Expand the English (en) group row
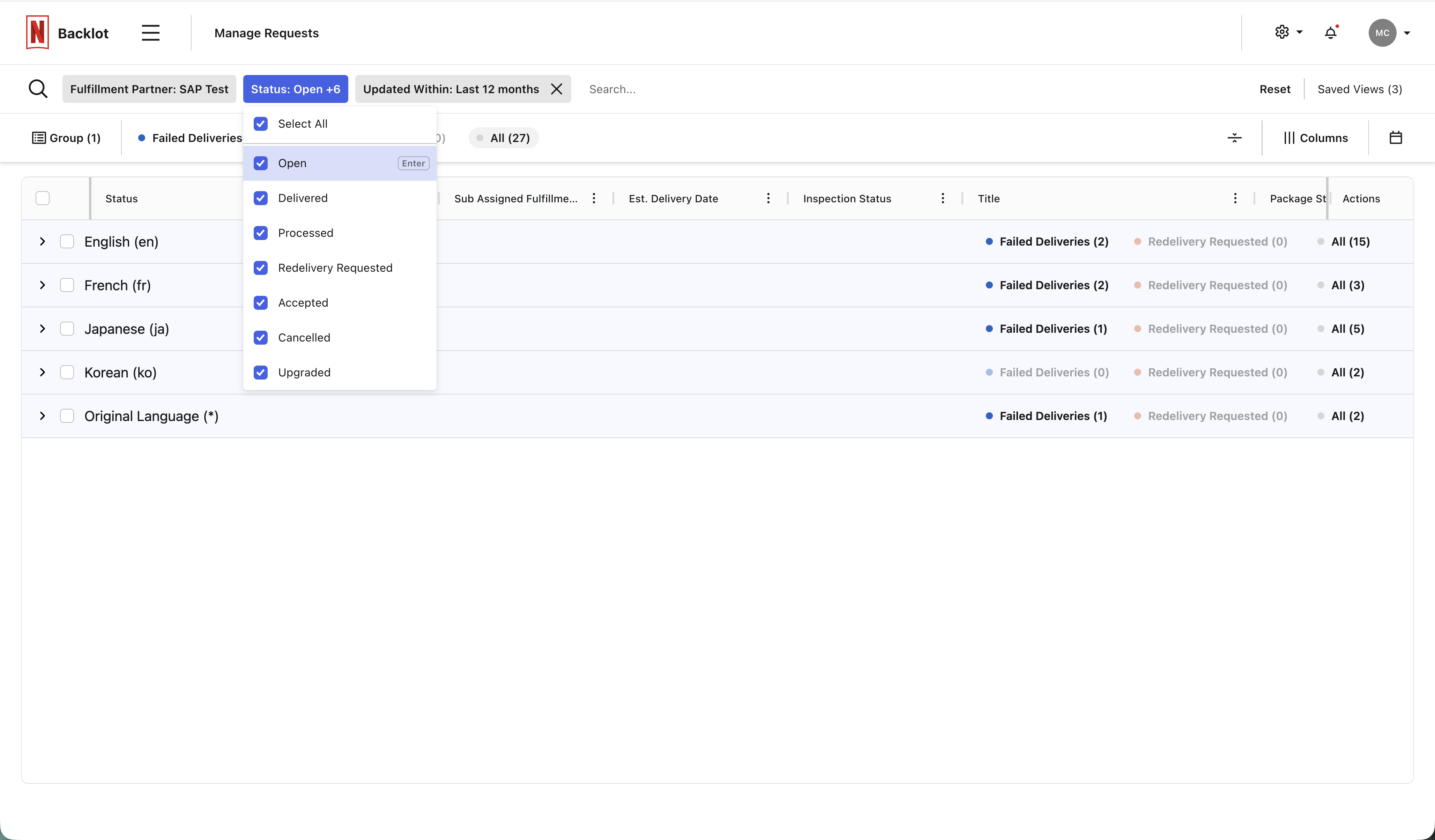This screenshot has width=1435, height=840. point(42,241)
